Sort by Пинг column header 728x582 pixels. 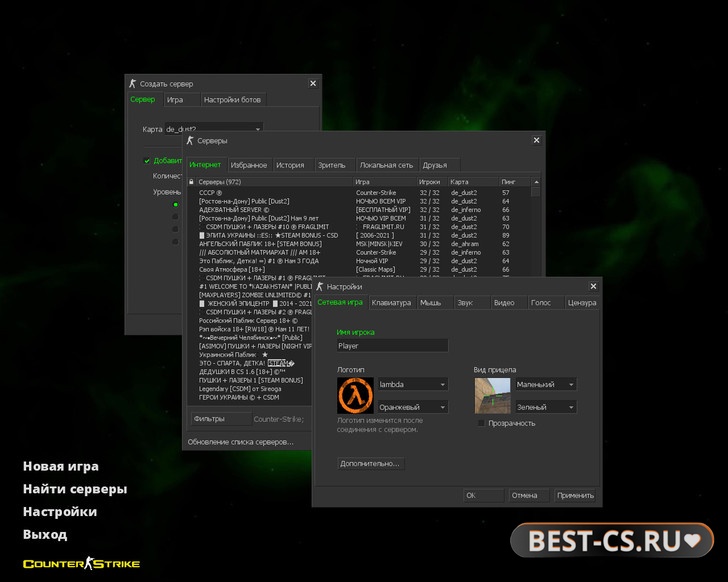[514, 182]
